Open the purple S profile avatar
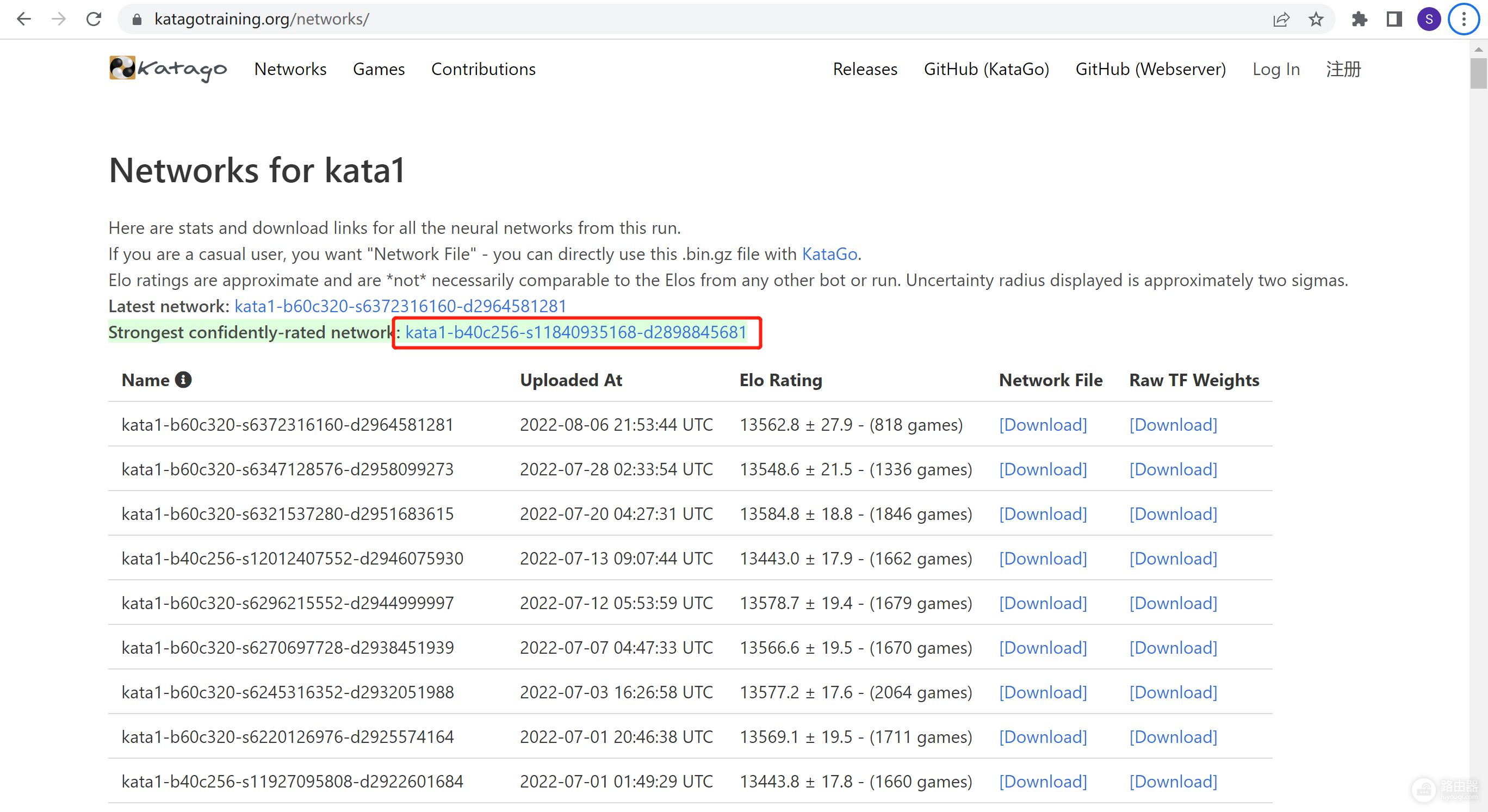This screenshot has height=812, width=1488. point(1429,20)
